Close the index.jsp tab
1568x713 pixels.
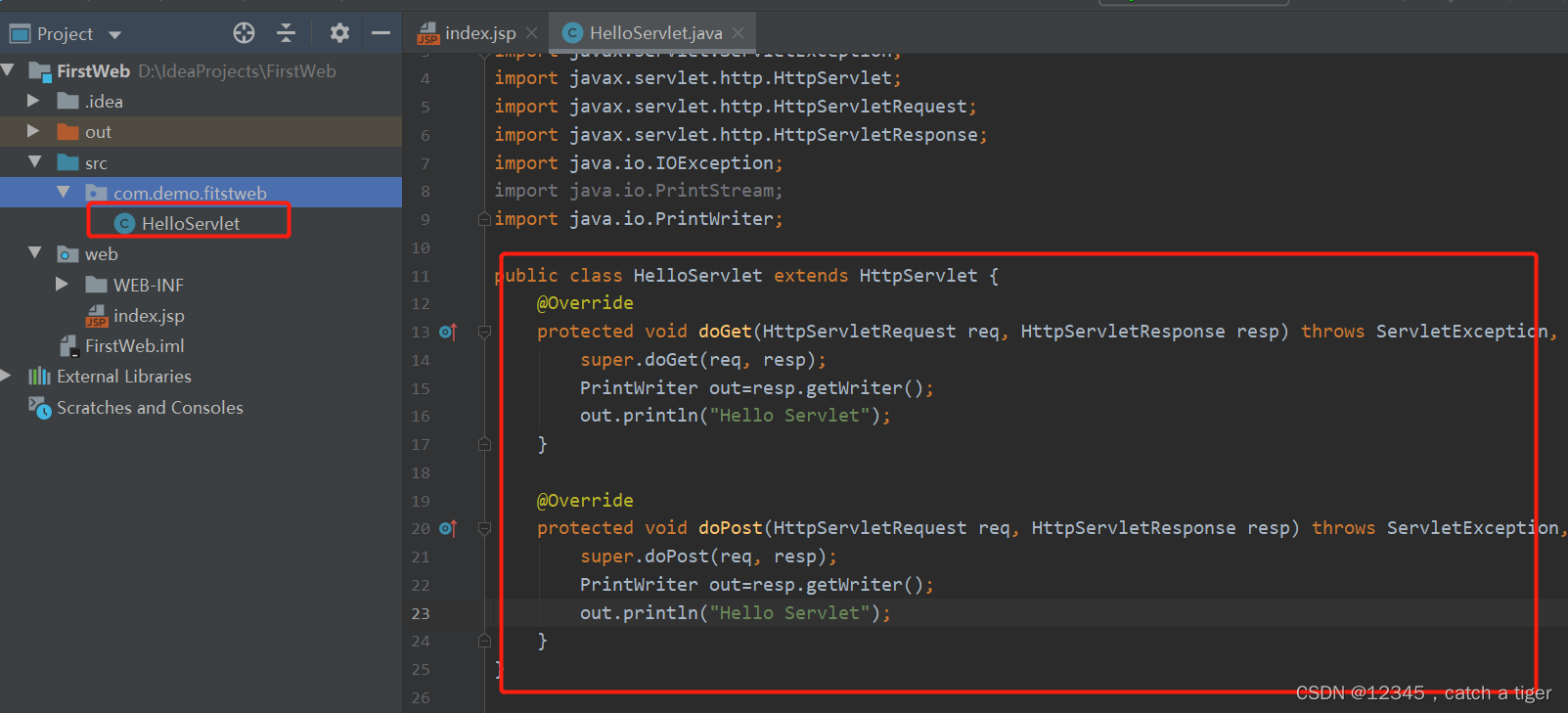pos(531,33)
